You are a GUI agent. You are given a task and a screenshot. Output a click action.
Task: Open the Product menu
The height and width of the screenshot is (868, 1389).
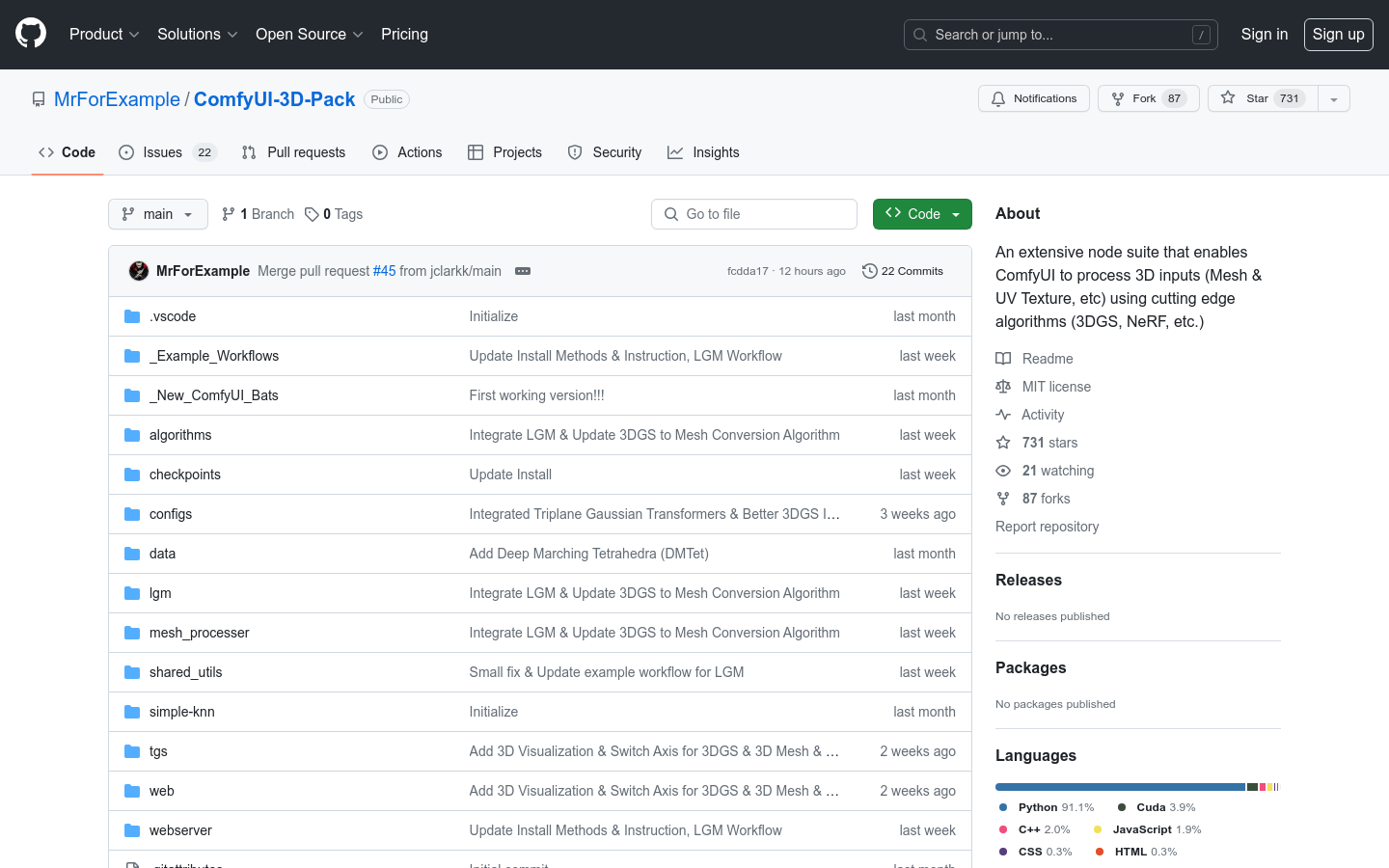(x=104, y=34)
